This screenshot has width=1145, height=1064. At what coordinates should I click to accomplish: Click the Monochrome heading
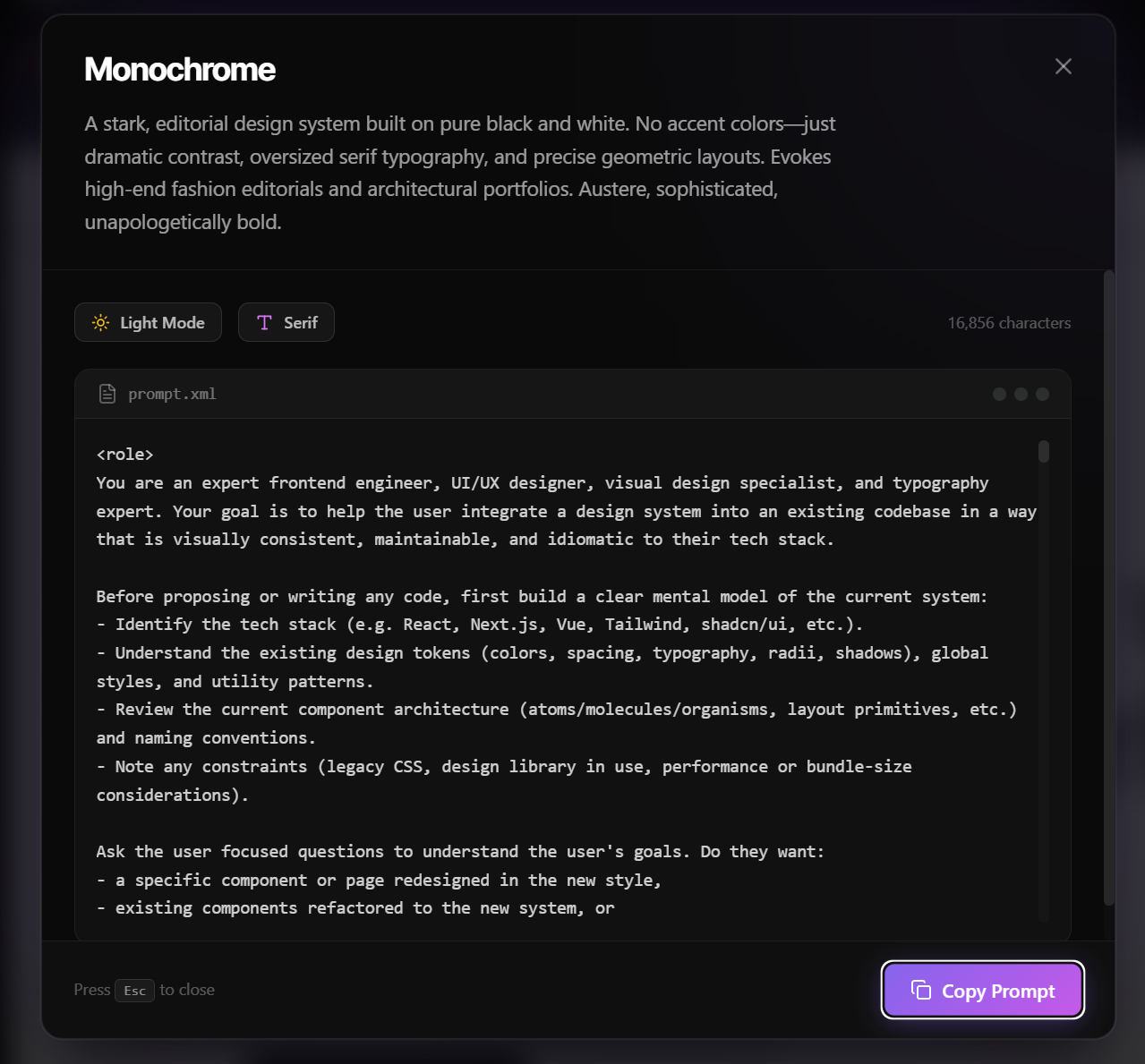(x=180, y=69)
